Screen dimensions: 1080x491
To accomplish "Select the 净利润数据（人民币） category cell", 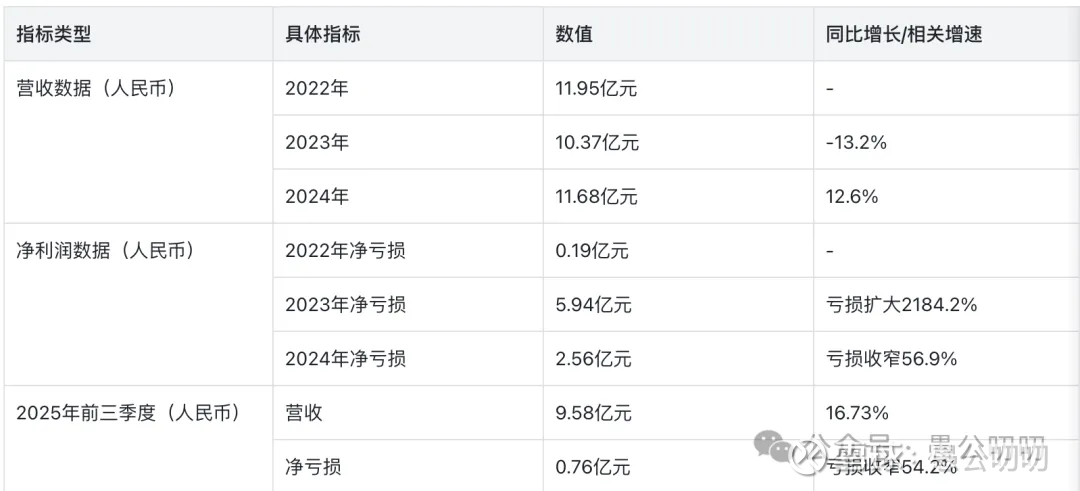I will point(106,250).
